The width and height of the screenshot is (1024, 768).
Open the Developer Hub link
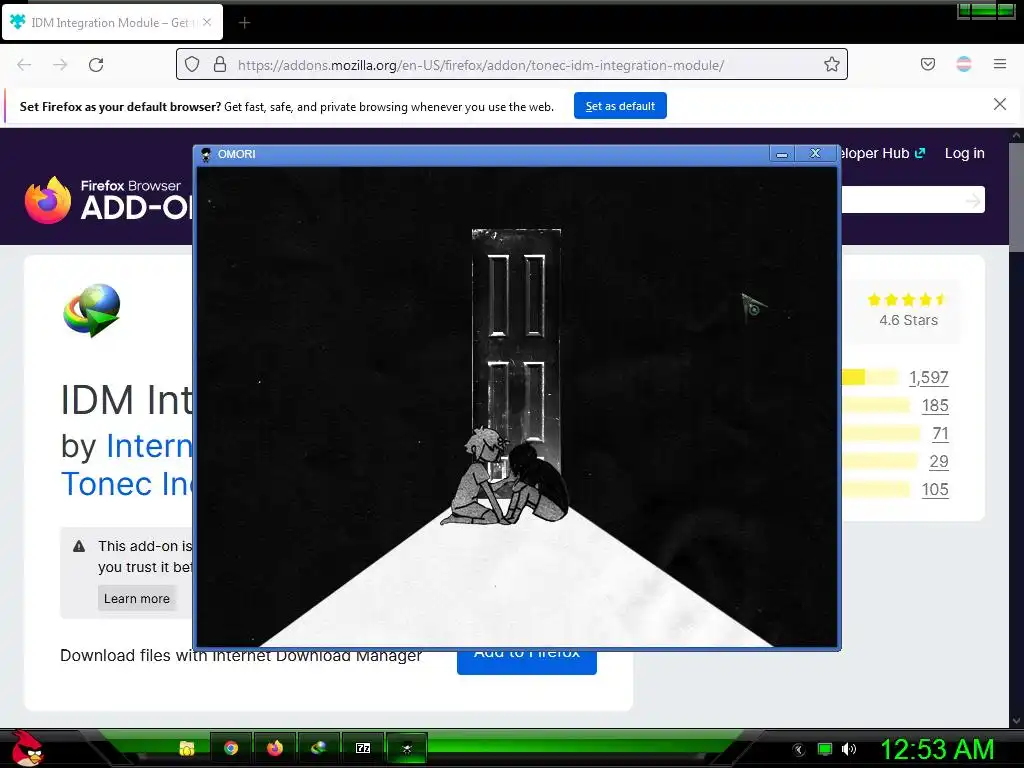point(883,153)
